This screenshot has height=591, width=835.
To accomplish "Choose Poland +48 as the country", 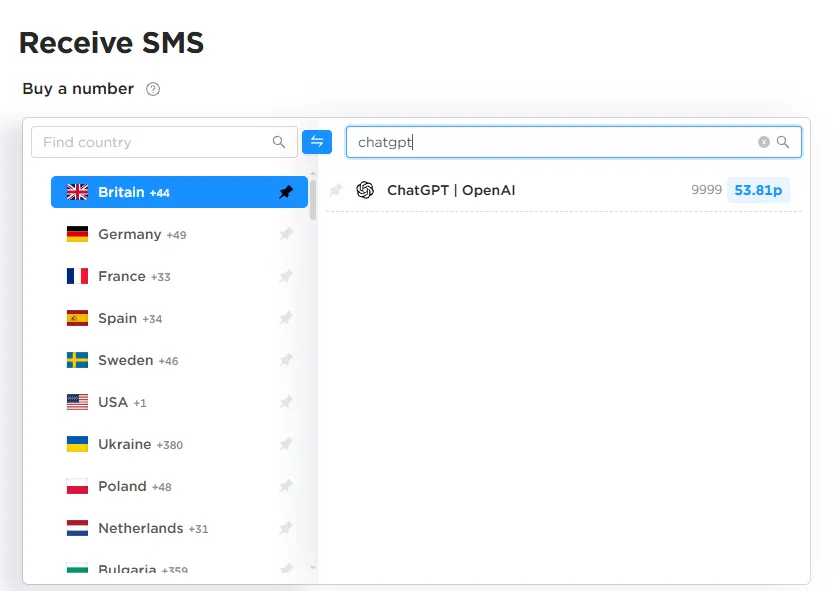I will pyautogui.click(x=134, y=486).
